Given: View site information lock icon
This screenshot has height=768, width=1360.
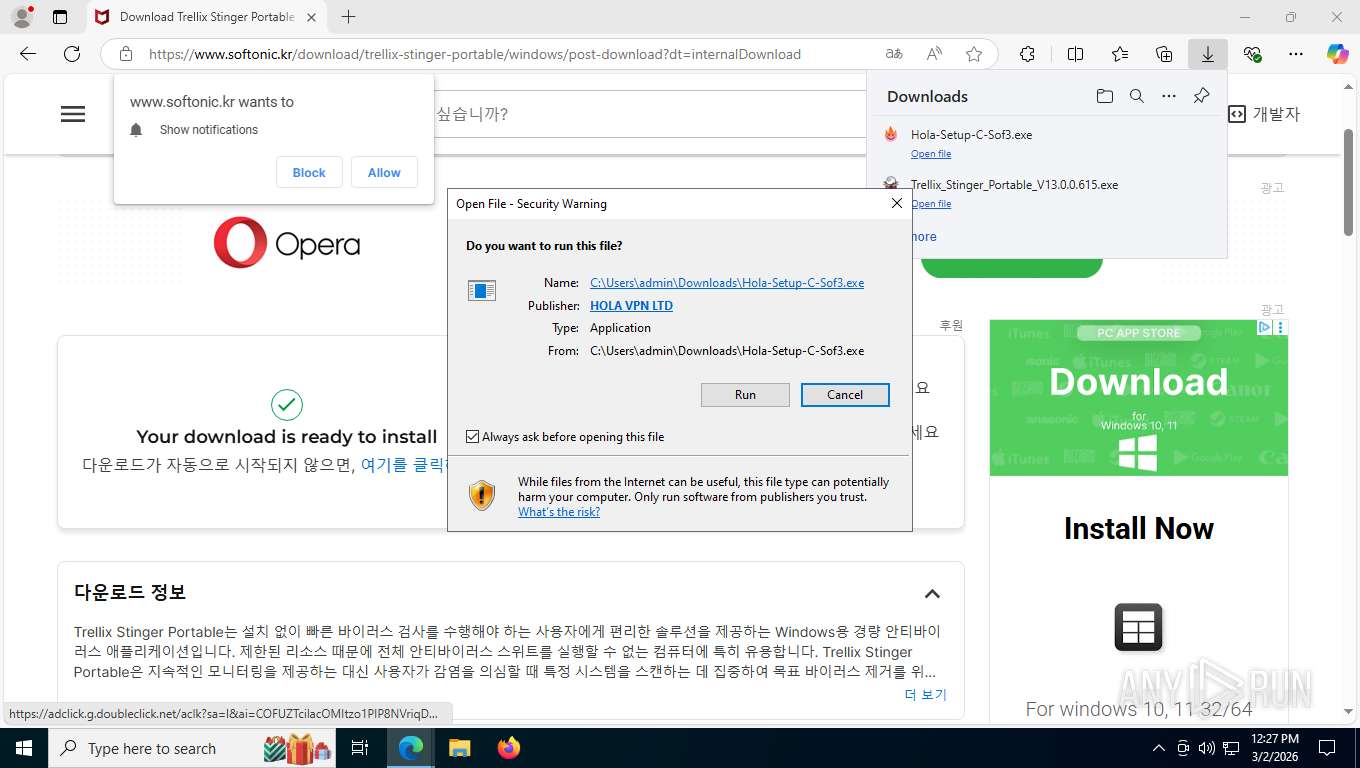Looking at the screenshot, I should pyautogui.click(x=125, y=54).
